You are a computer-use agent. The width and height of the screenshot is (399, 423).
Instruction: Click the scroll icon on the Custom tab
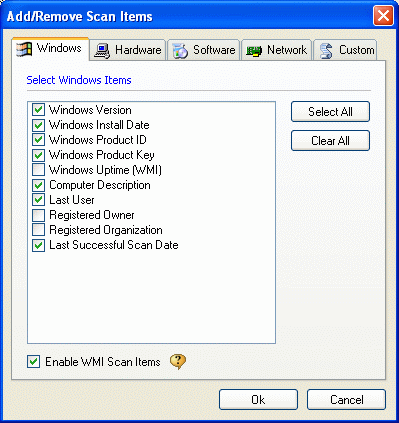click(x=326, y=51)
